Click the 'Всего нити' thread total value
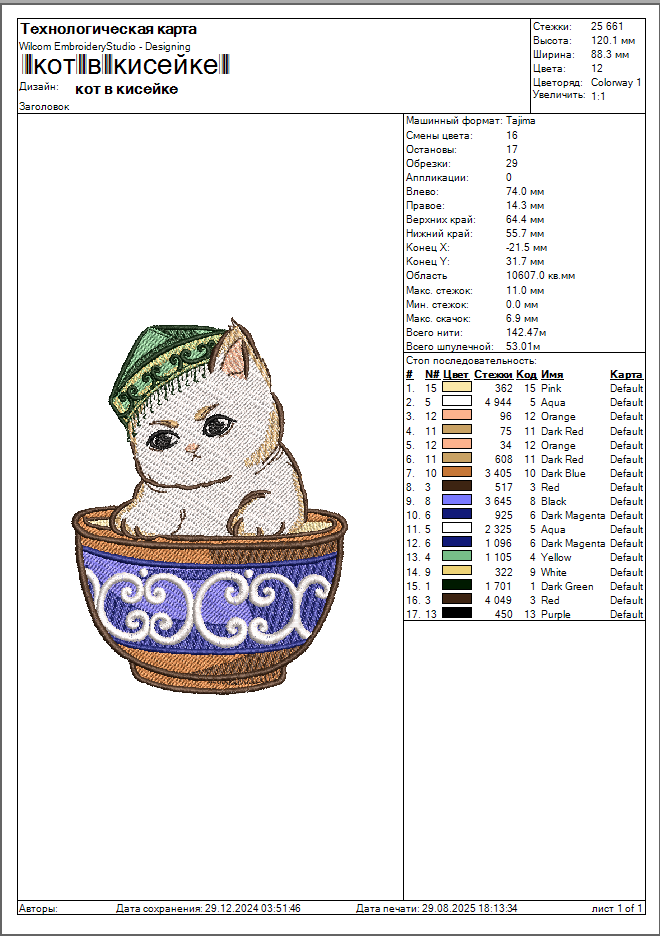The height and width of the screenshot is (936, 660). coord(526,332)
